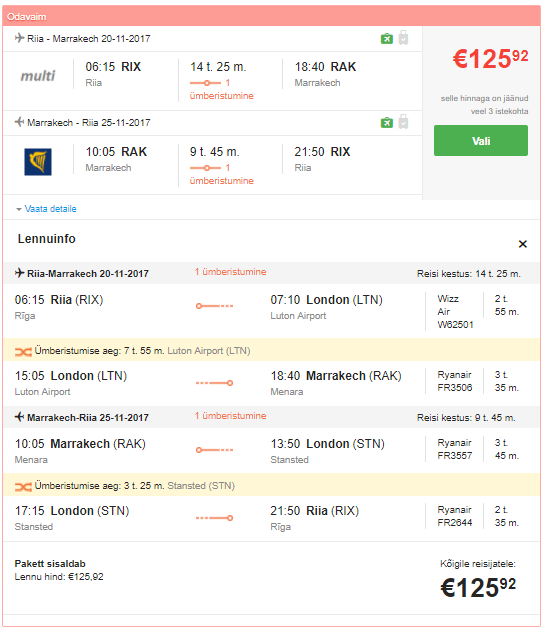Click the return flight 1 ümberistumine indicator
This screenshot has height=633, width=545.
222,174
